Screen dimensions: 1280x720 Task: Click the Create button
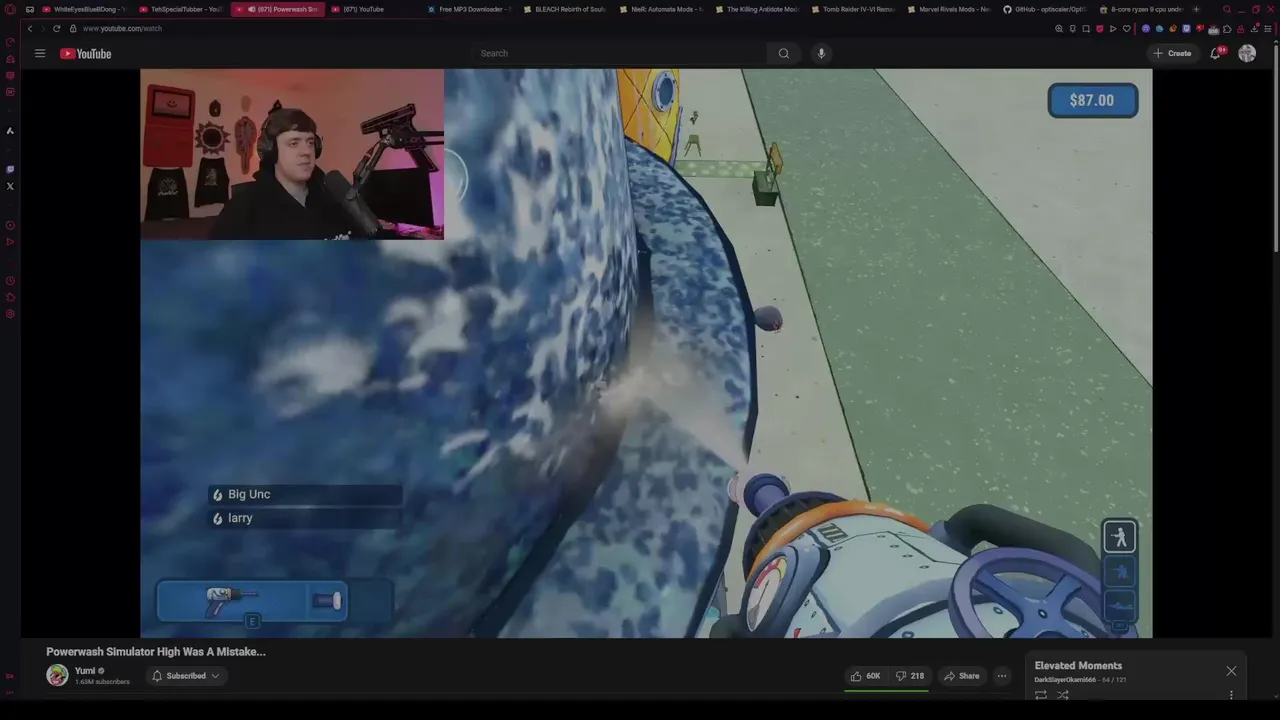1173,53
